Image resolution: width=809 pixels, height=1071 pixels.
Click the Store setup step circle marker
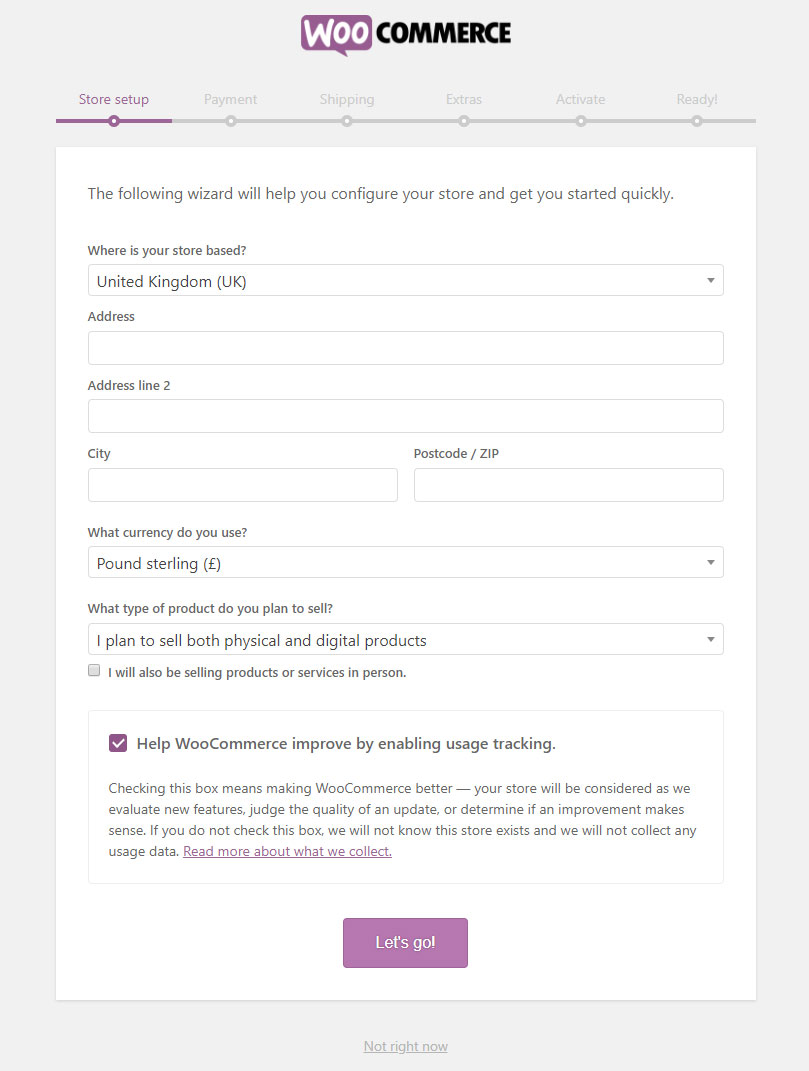click(114, 121)
